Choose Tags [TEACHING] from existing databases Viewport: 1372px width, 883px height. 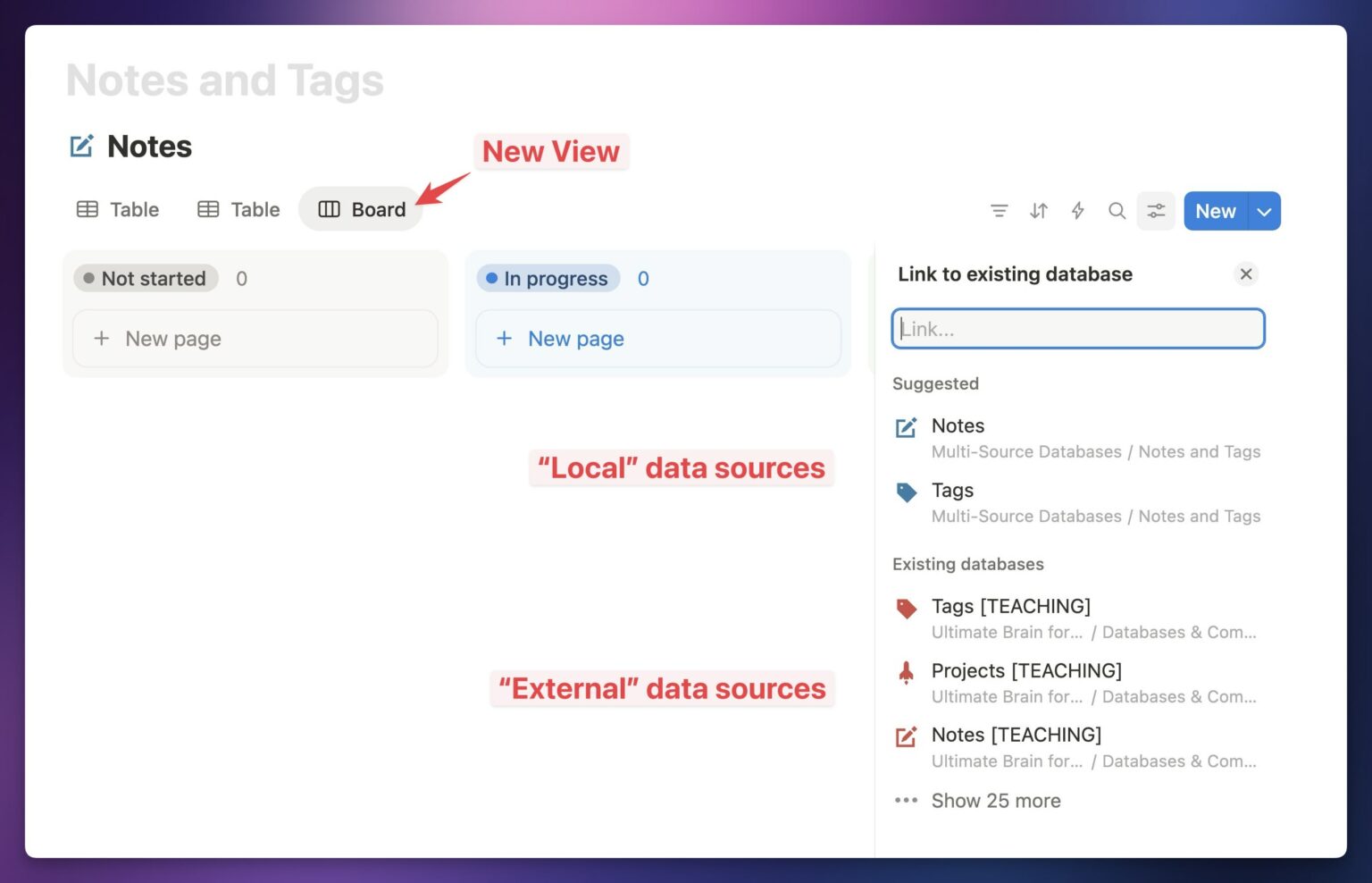pyautogui.click(x=1078, y=618)
